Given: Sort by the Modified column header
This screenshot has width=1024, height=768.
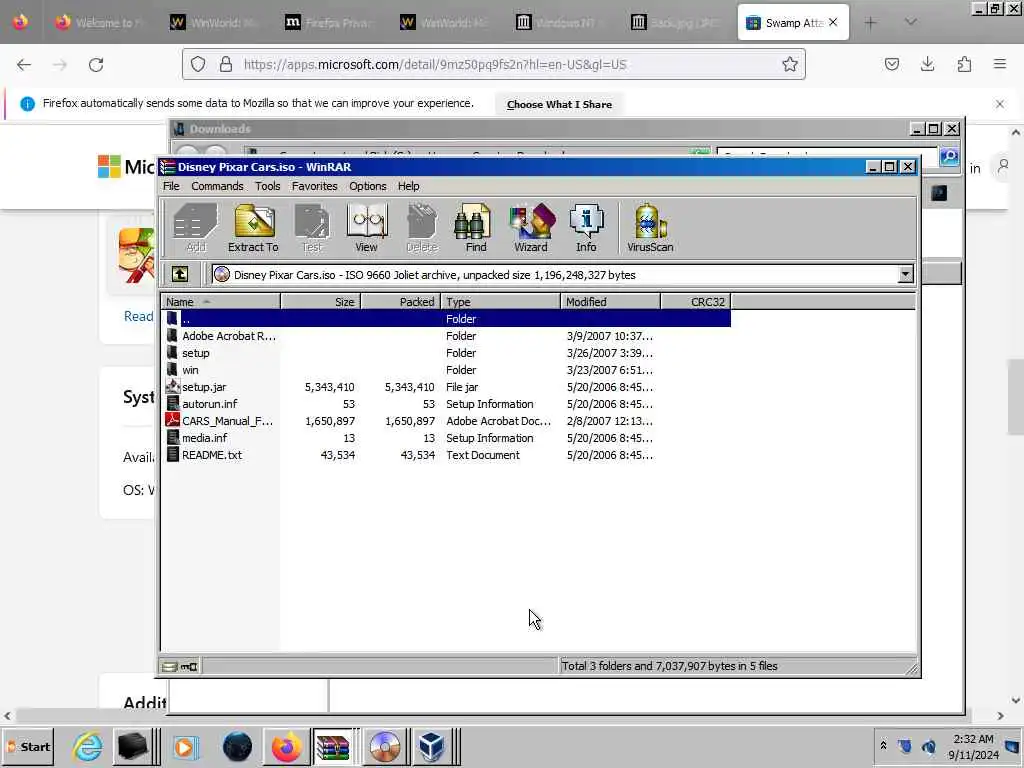Looking at the screenshot, I should [610, 302].
